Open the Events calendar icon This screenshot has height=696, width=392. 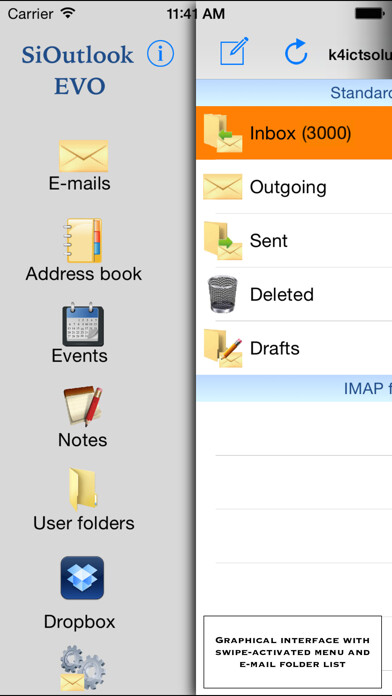pyautogui.click(x=83, y=324)
